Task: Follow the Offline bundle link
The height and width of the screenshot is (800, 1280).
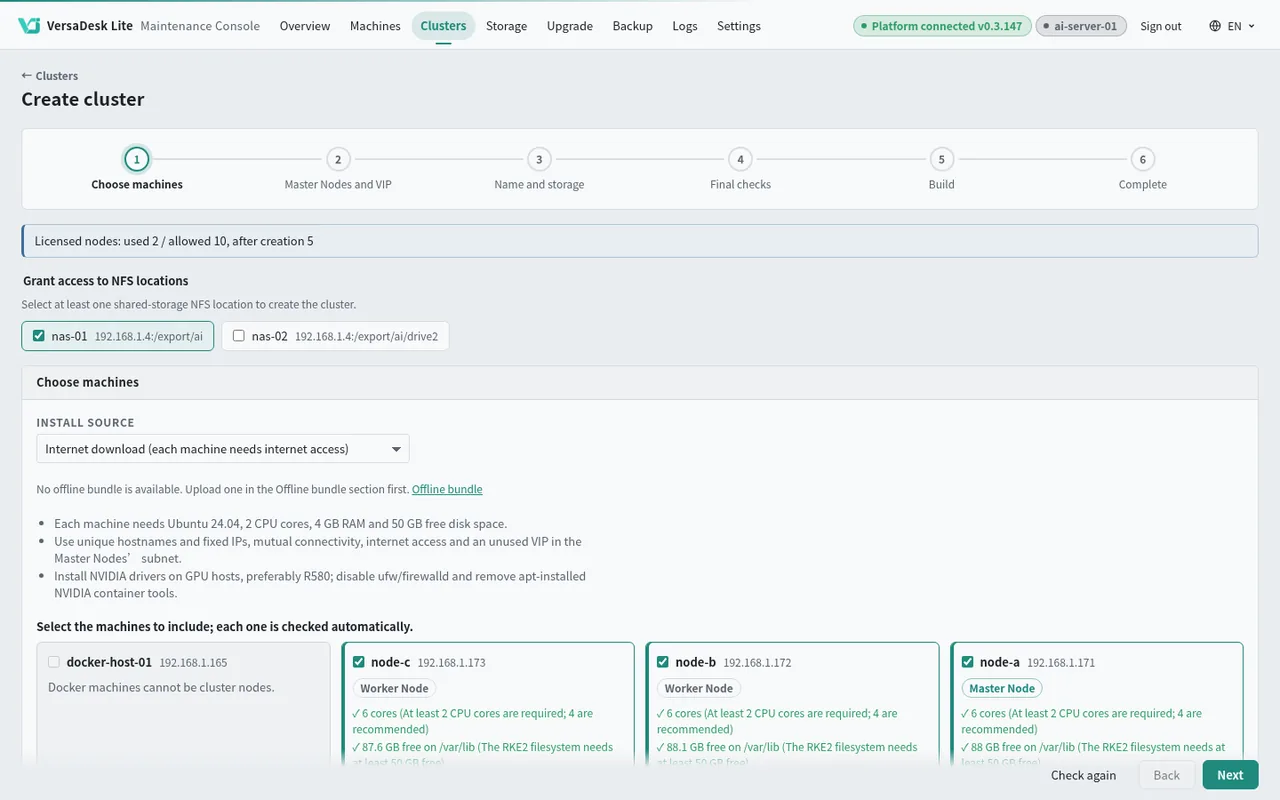Action: click(447, 489)
